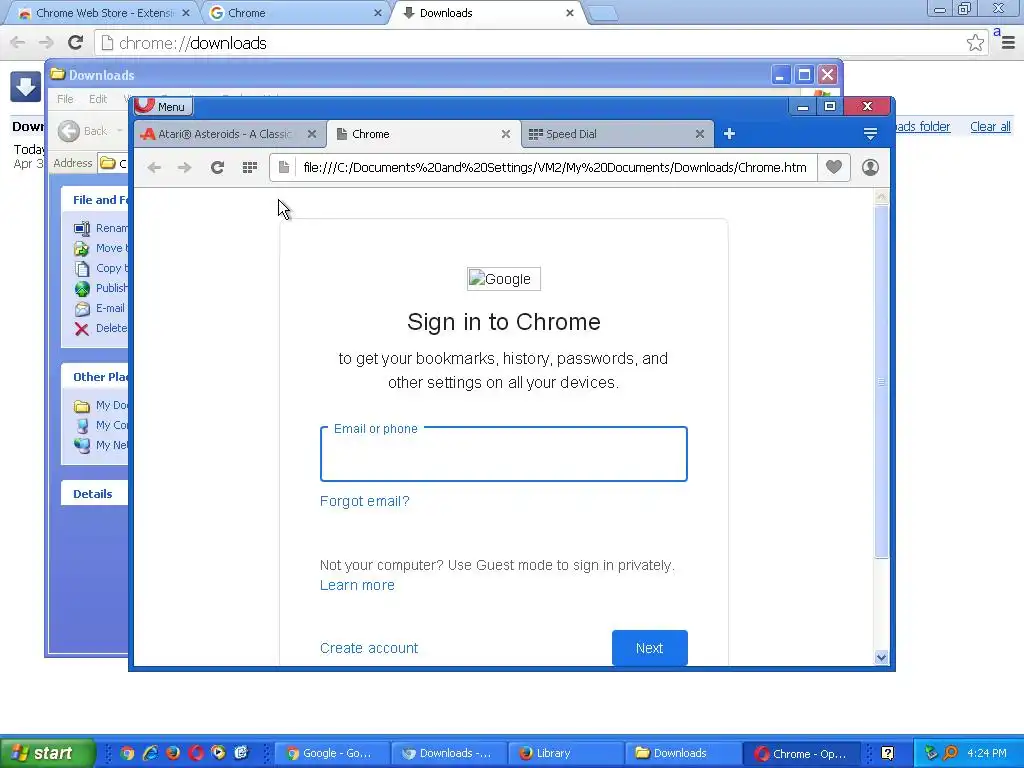
Task: Go forward in Opera
Action: click(x=185, y=168)
